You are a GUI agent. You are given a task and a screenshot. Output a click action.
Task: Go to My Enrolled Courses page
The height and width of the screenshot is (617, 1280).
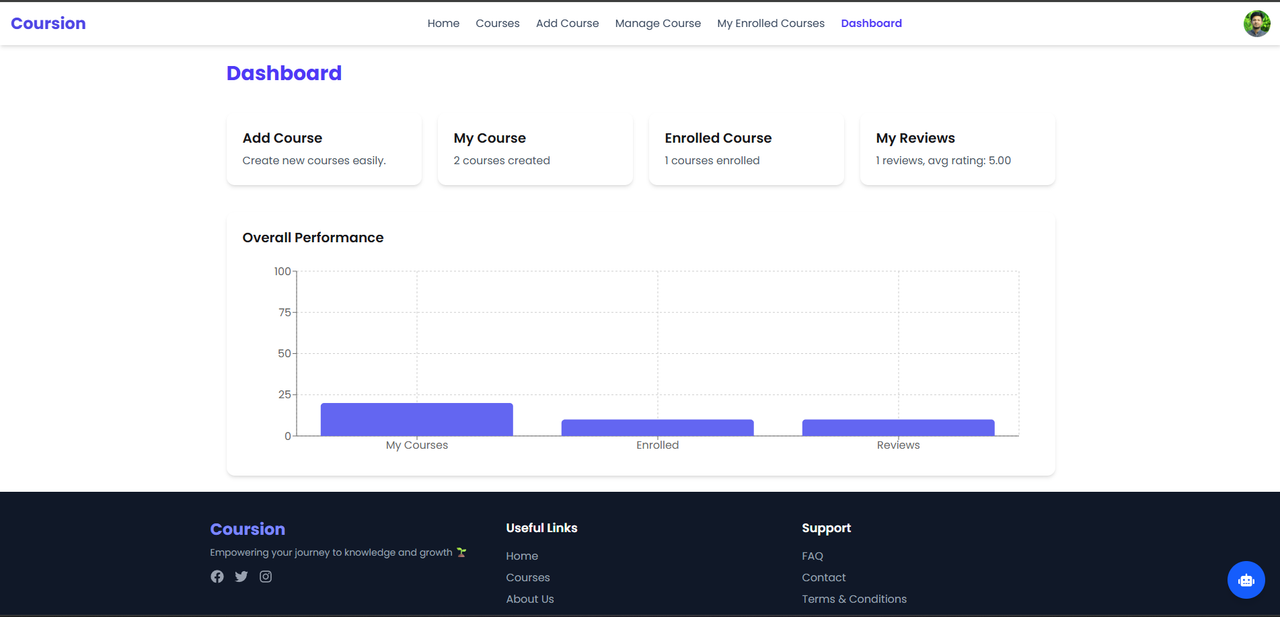tap(771, 23)
